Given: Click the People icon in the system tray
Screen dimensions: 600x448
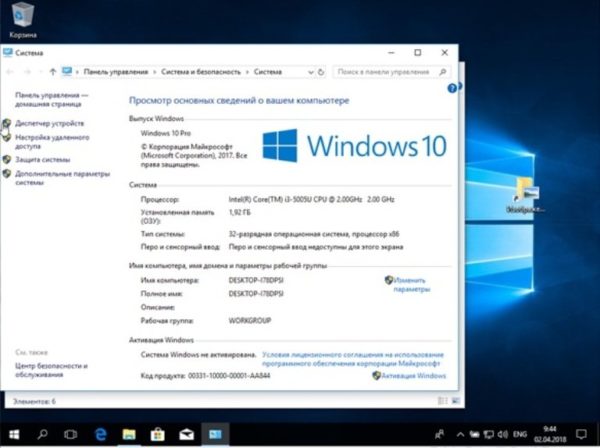Looking at the screenshot, I should [x=440, y=434].
